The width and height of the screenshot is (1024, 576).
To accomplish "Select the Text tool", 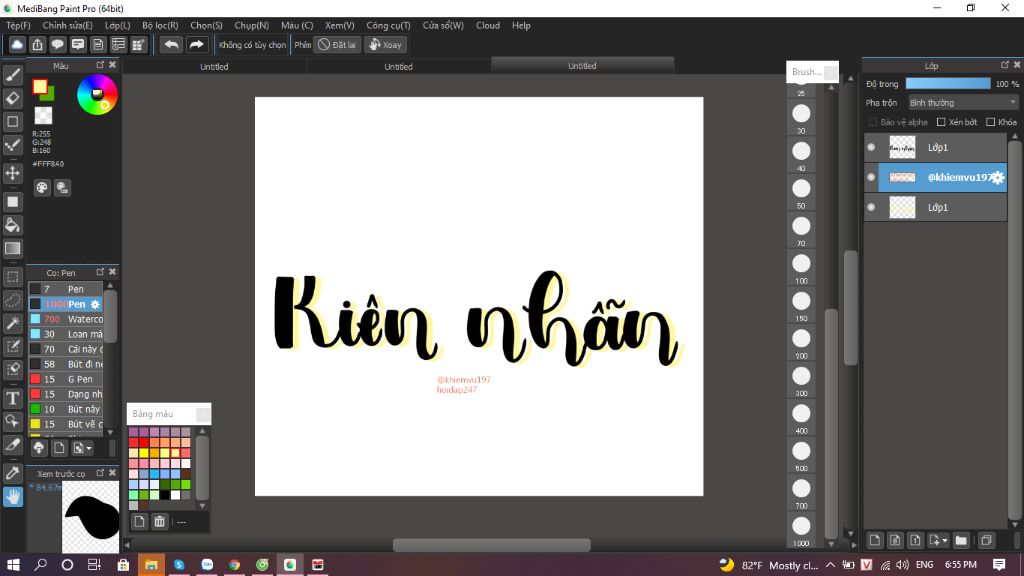I will coord(12,398).
